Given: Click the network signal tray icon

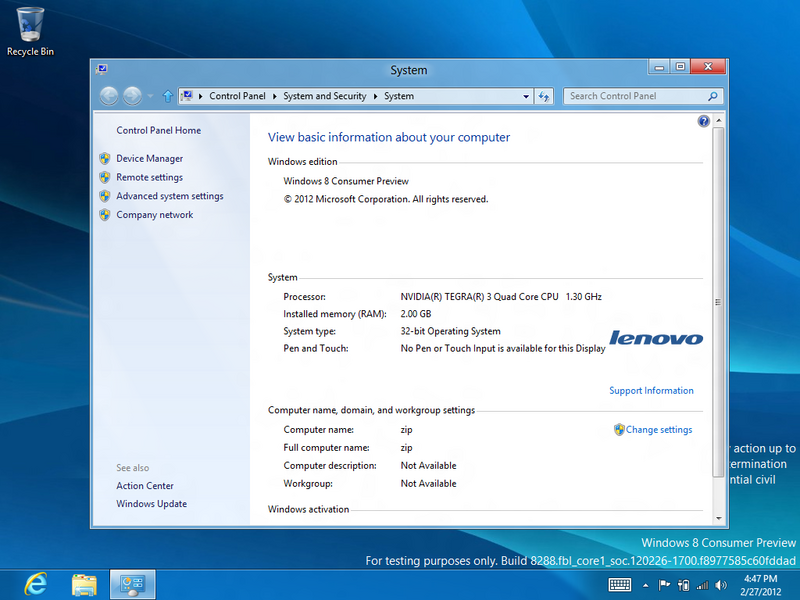Looking at the screenshot, I should pos(702,584).
